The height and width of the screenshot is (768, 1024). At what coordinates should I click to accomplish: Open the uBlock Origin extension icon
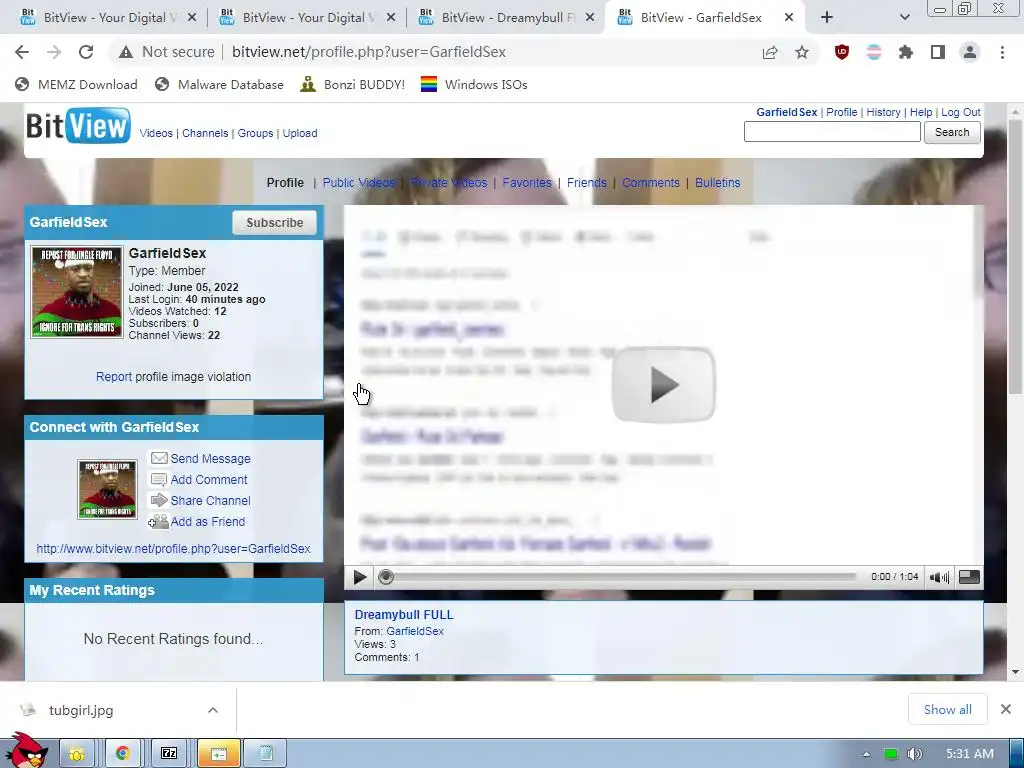[x=842, y=52]
